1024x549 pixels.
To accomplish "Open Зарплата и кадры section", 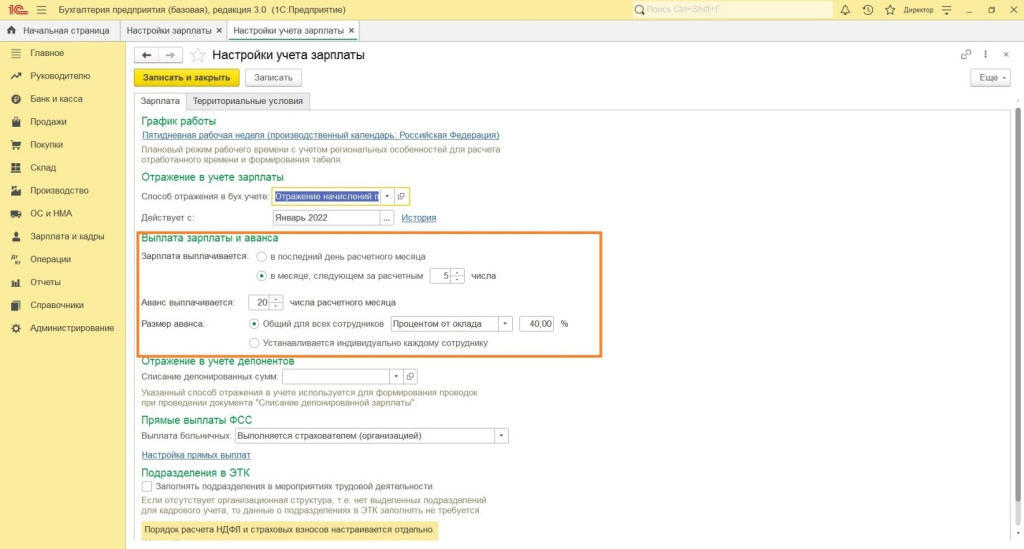I will (67, 237).
